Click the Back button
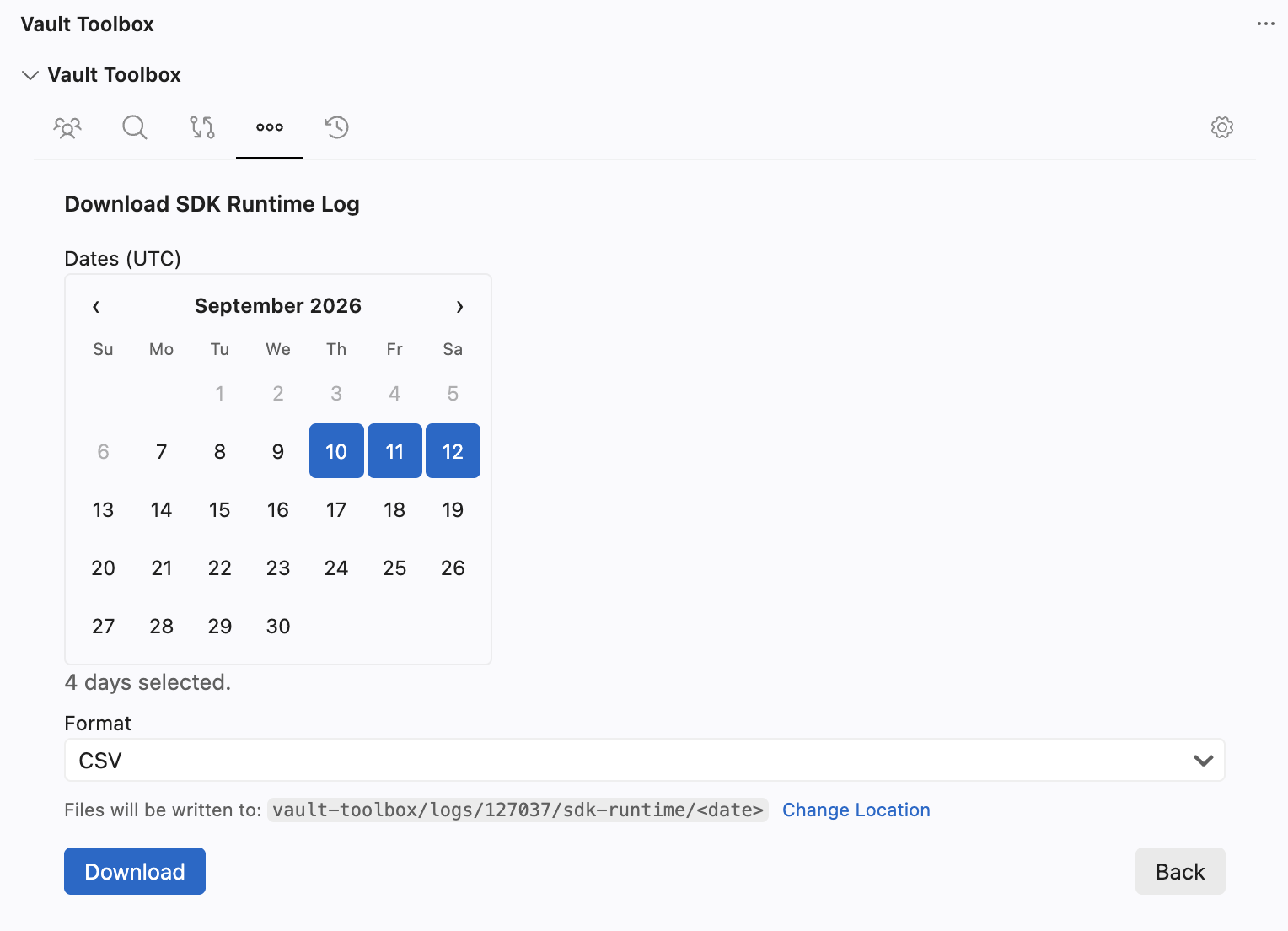The height and width of the screenshot is (931, 1288). 1180,871
